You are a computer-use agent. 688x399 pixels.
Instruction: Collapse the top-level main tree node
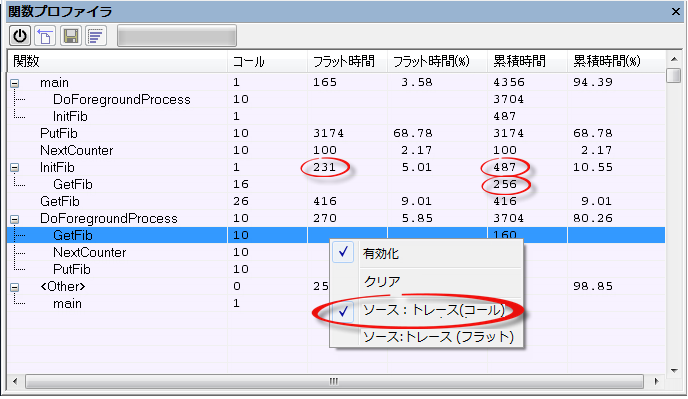(x=14, y=83)
